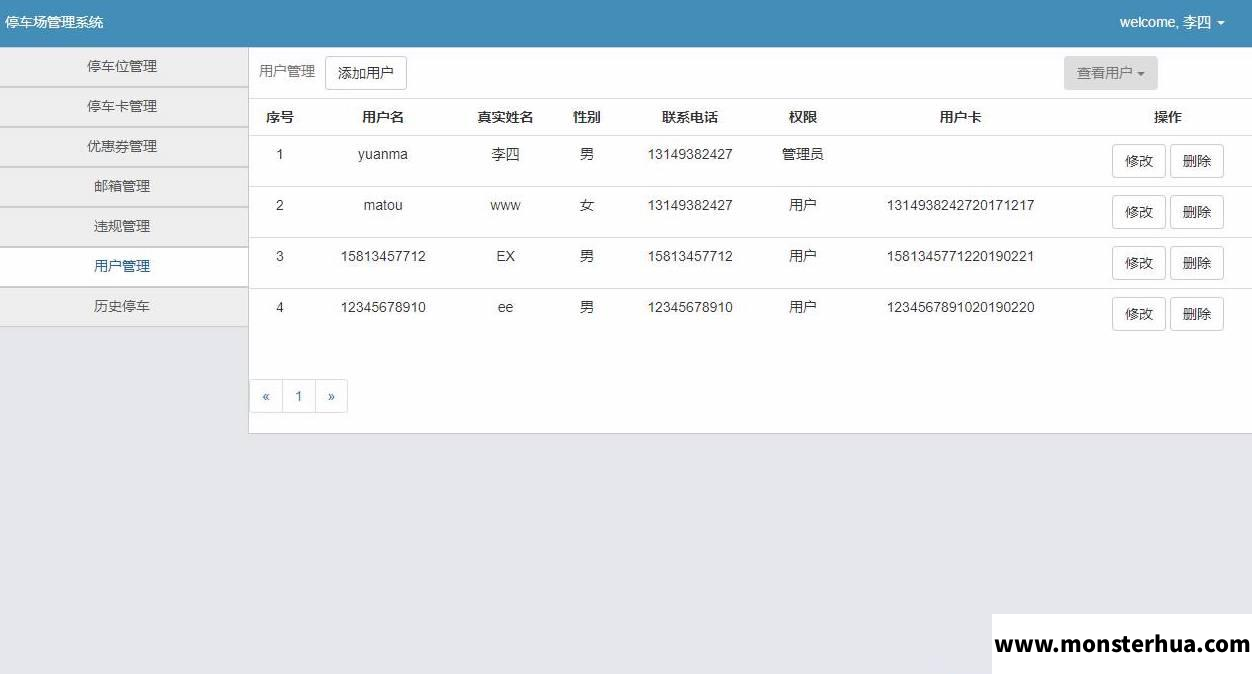
Task: Click real name cell ee
Action: click(x=505, y=307)
